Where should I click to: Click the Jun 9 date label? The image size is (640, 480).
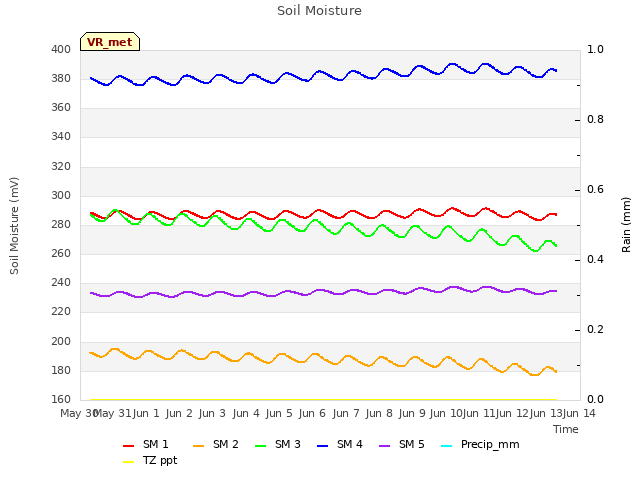(412, 413)
